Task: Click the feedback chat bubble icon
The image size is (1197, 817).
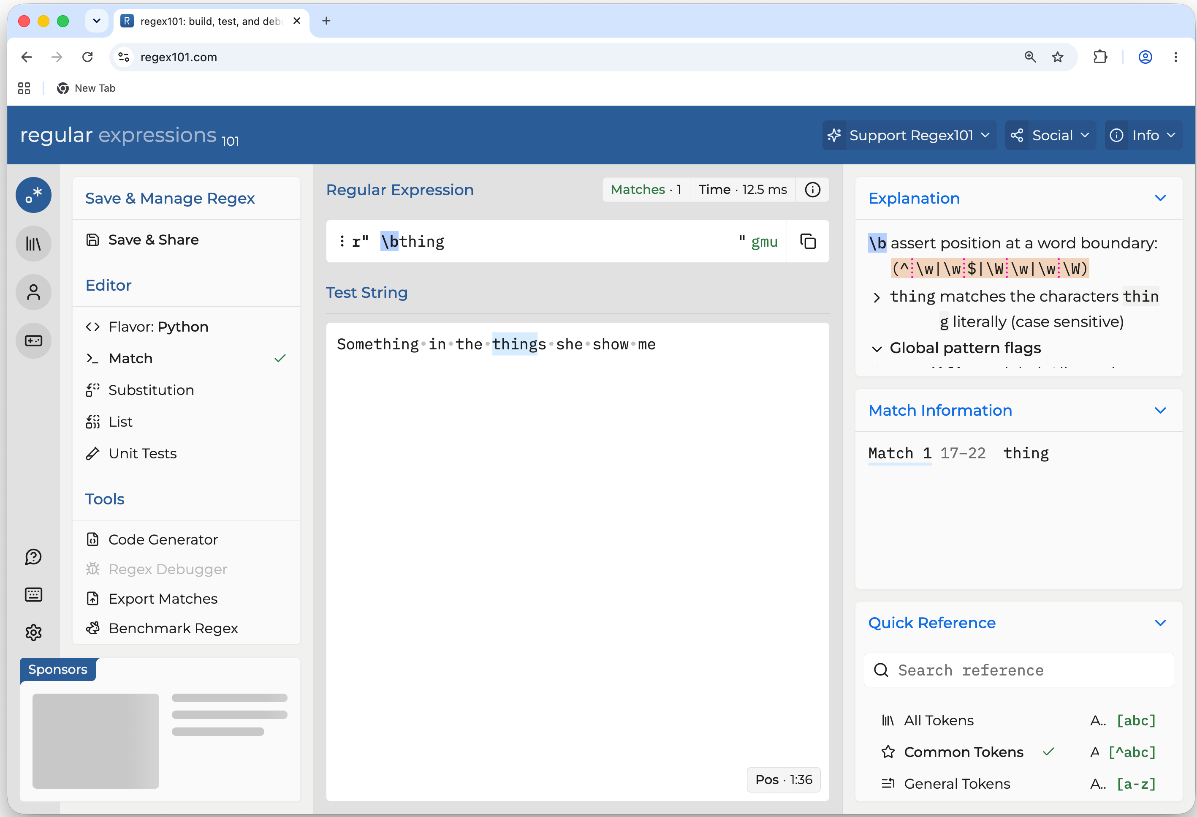Action: tap(34, 557)
